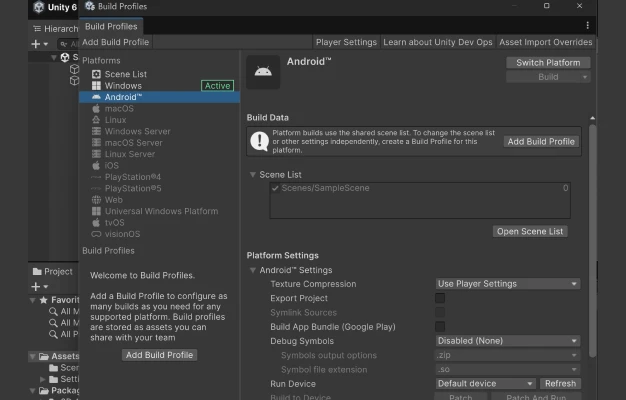Click the iOS apple icon
The image size is (626, 400).
click(x=96, y=165)
